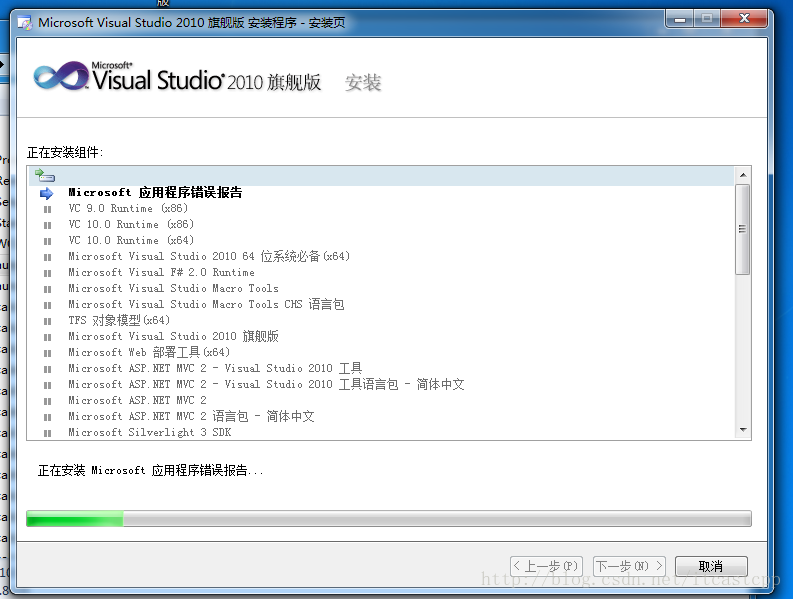Select Microsoft Silverlight 3 SDK entry
This screenshot has height=599, width=793.
coord(150,433)
